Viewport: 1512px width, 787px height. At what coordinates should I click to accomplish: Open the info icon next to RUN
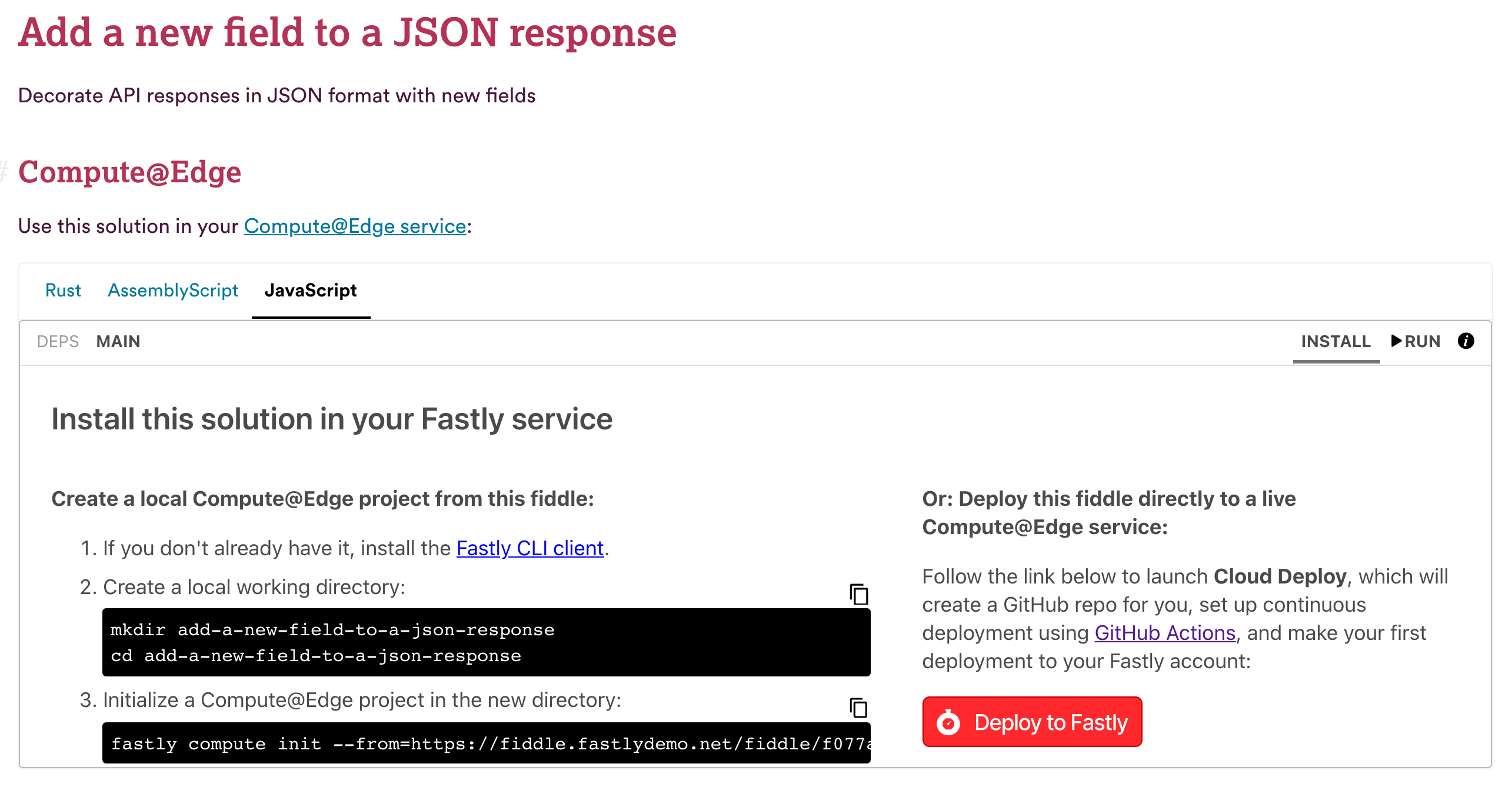click(x=1466, y=341)
